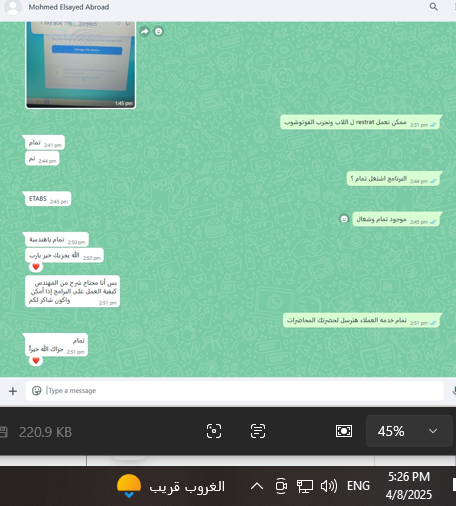Open the shared photo thumbnail
This screenshot has height=506, width=456.
tap(81, 65)
